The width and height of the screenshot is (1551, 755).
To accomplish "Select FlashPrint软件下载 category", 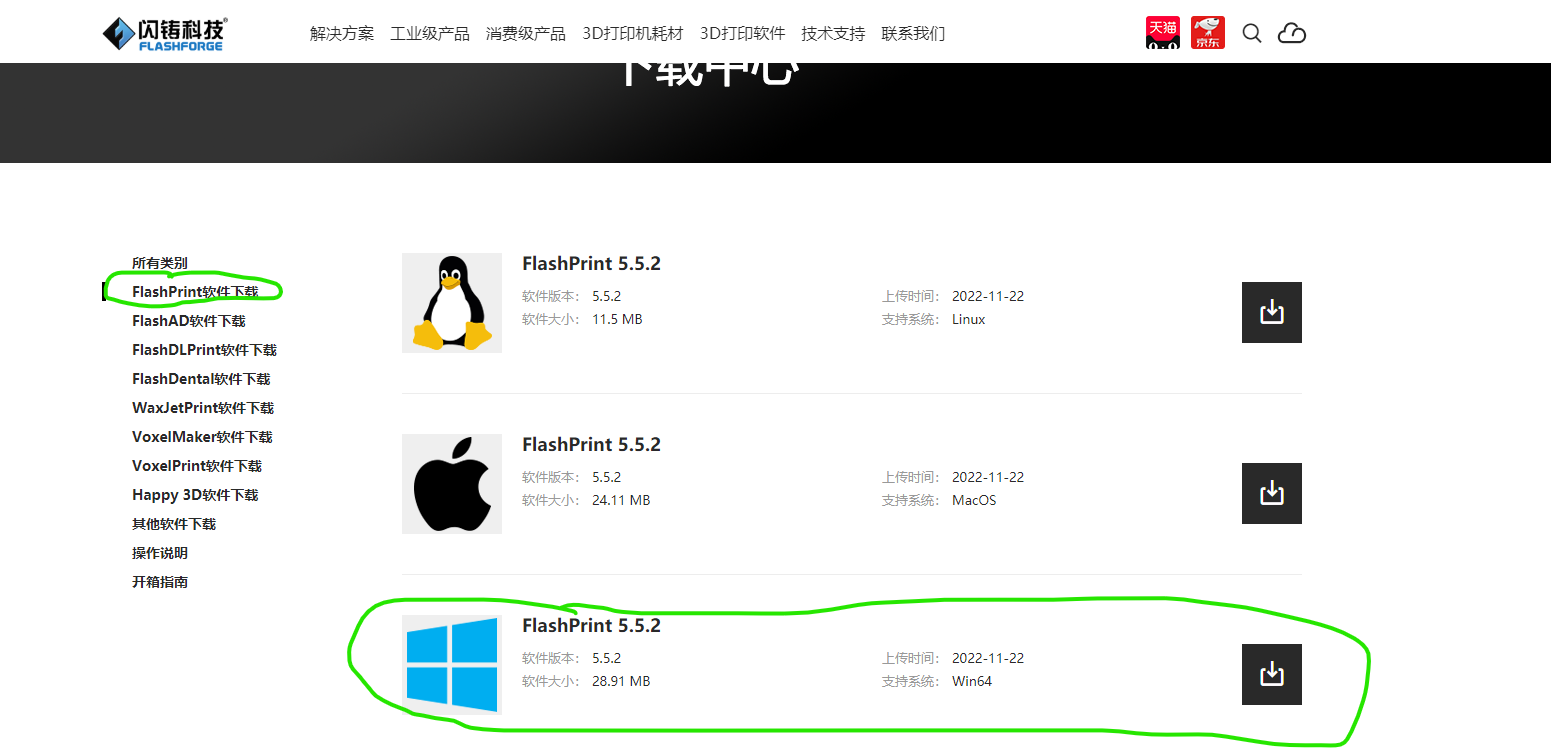I will (195, 292).
